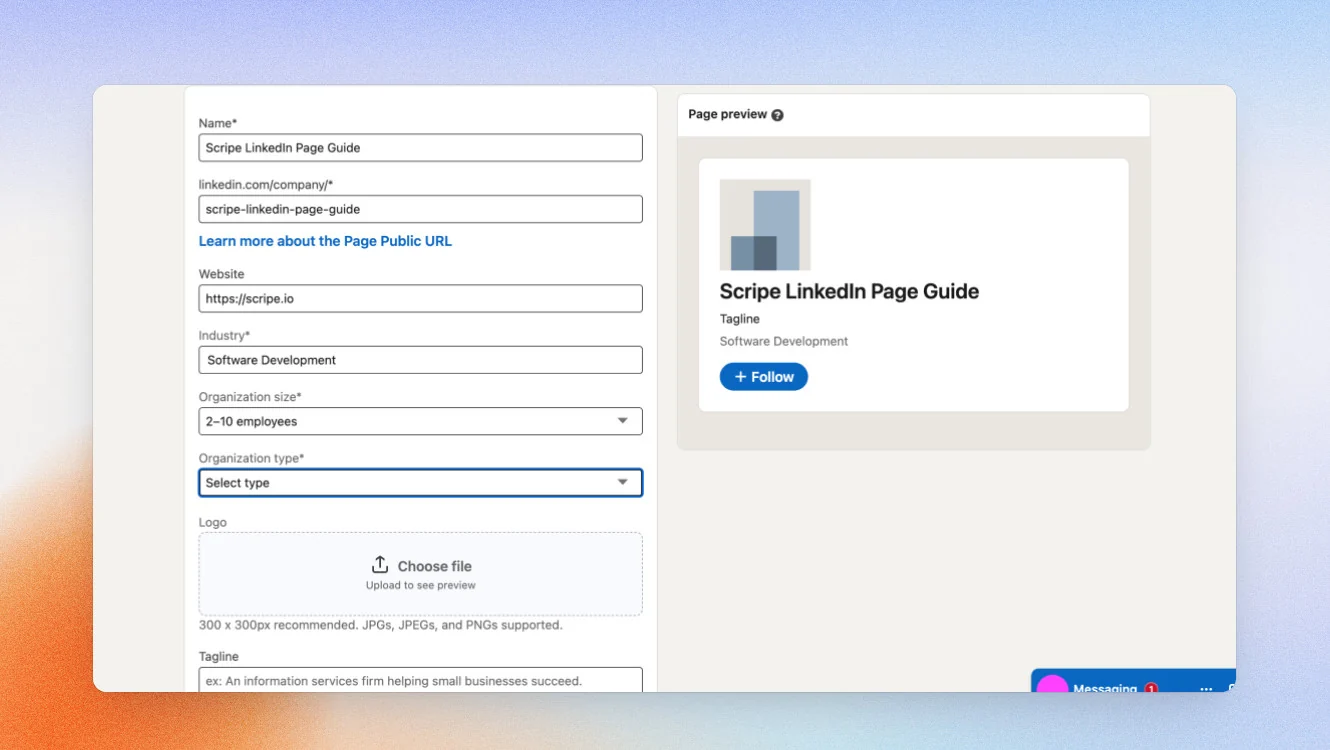Click the placeholder company logo in preview
This screenshot has width=1330, height=750.
(x=765, y=225)
